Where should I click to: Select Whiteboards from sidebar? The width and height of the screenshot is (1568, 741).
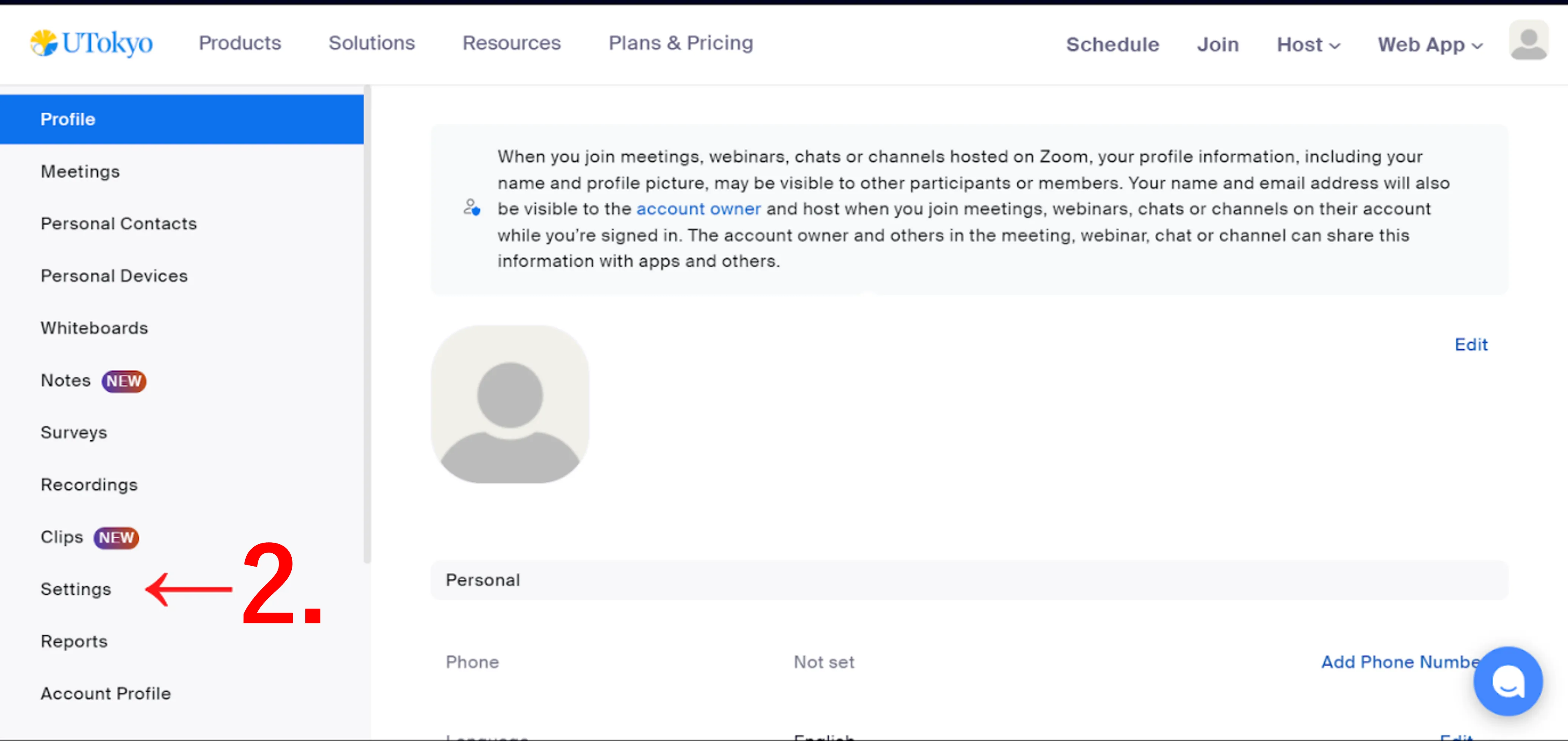[x=94, y=328]
